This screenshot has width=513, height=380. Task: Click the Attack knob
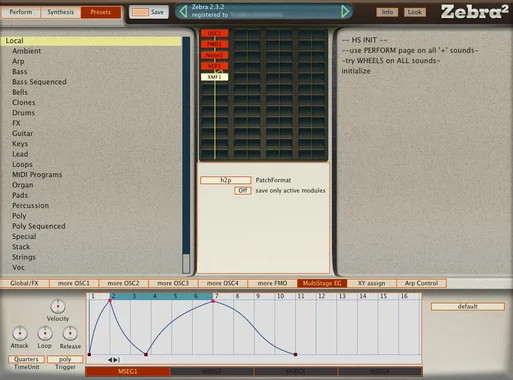20,333
